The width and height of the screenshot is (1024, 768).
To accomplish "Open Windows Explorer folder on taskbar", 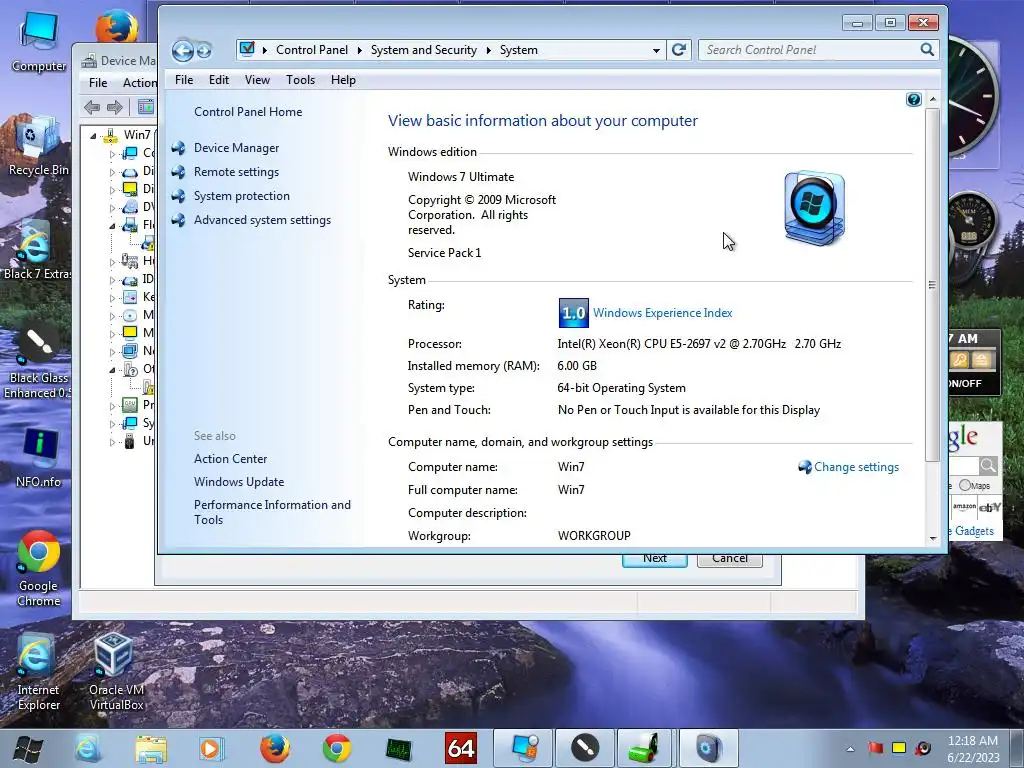I will click(x=151, y=748).
